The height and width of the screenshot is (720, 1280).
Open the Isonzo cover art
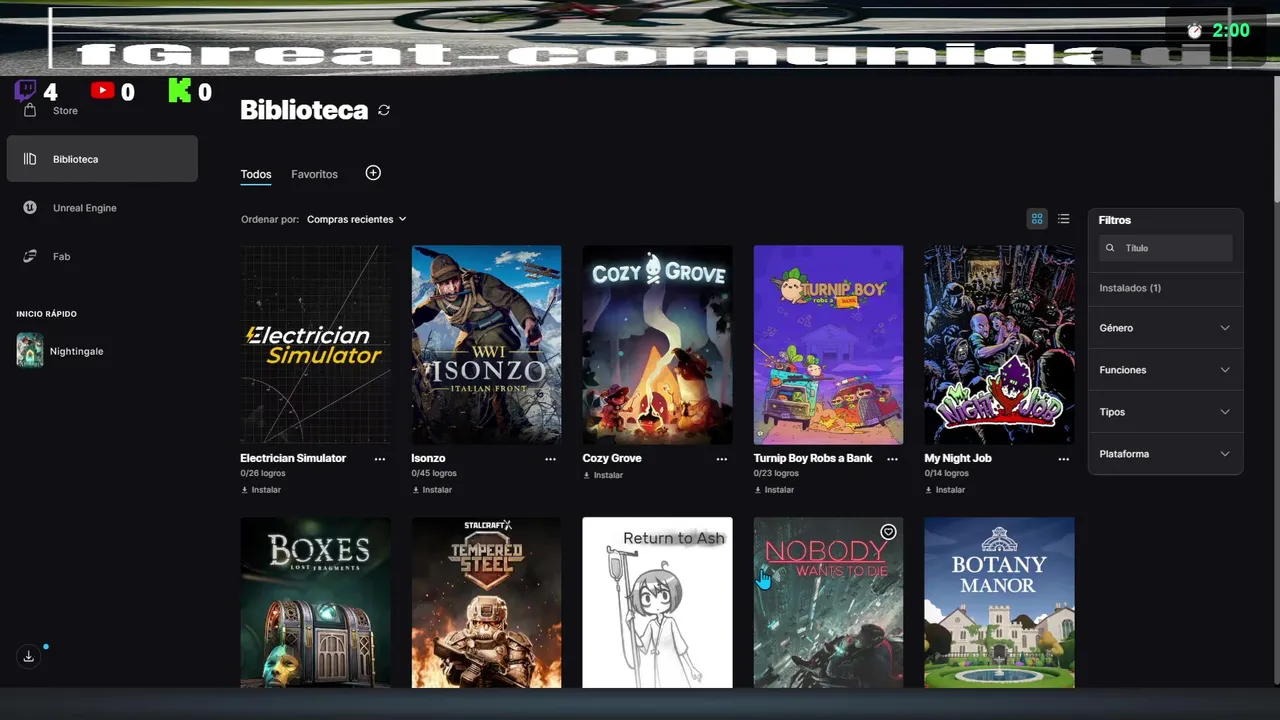coord(487,344)
